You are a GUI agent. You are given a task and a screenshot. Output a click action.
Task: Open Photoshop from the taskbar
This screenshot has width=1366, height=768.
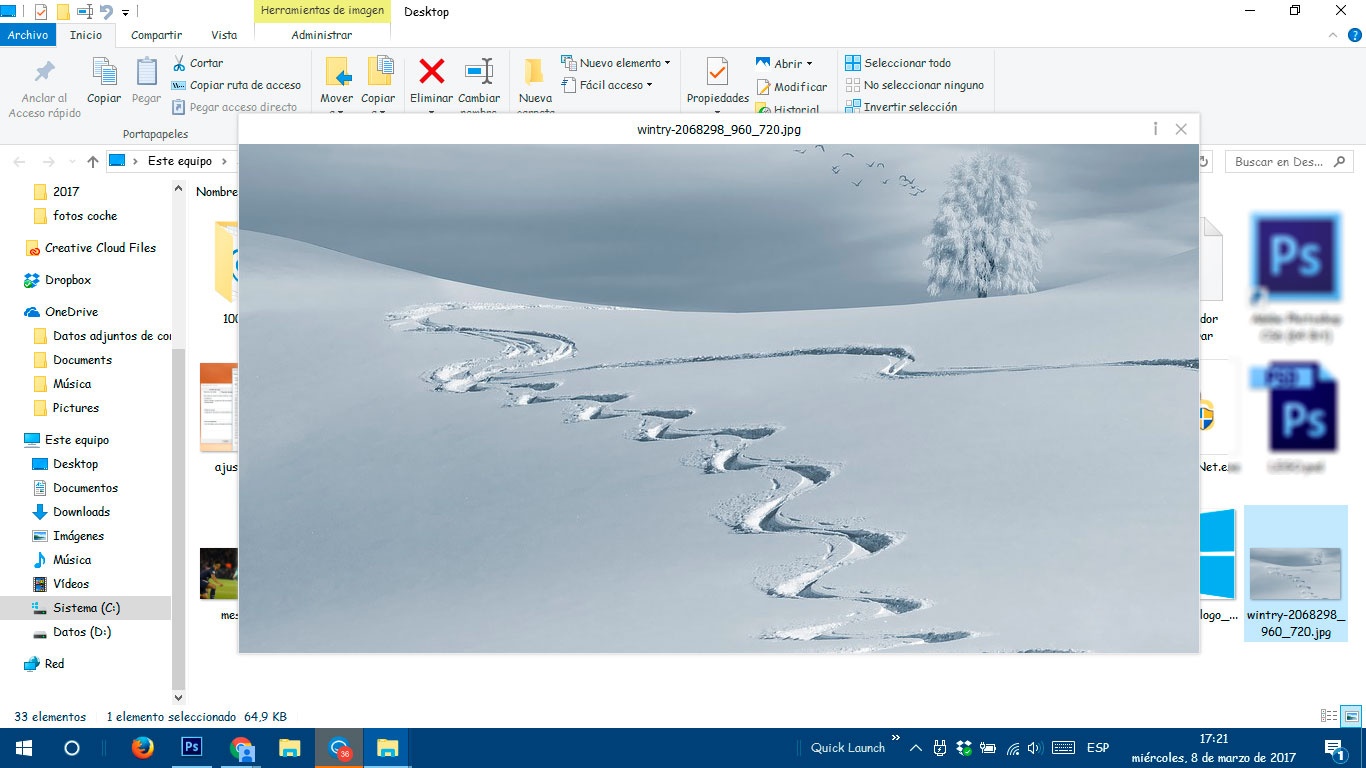tap(192, 747)
